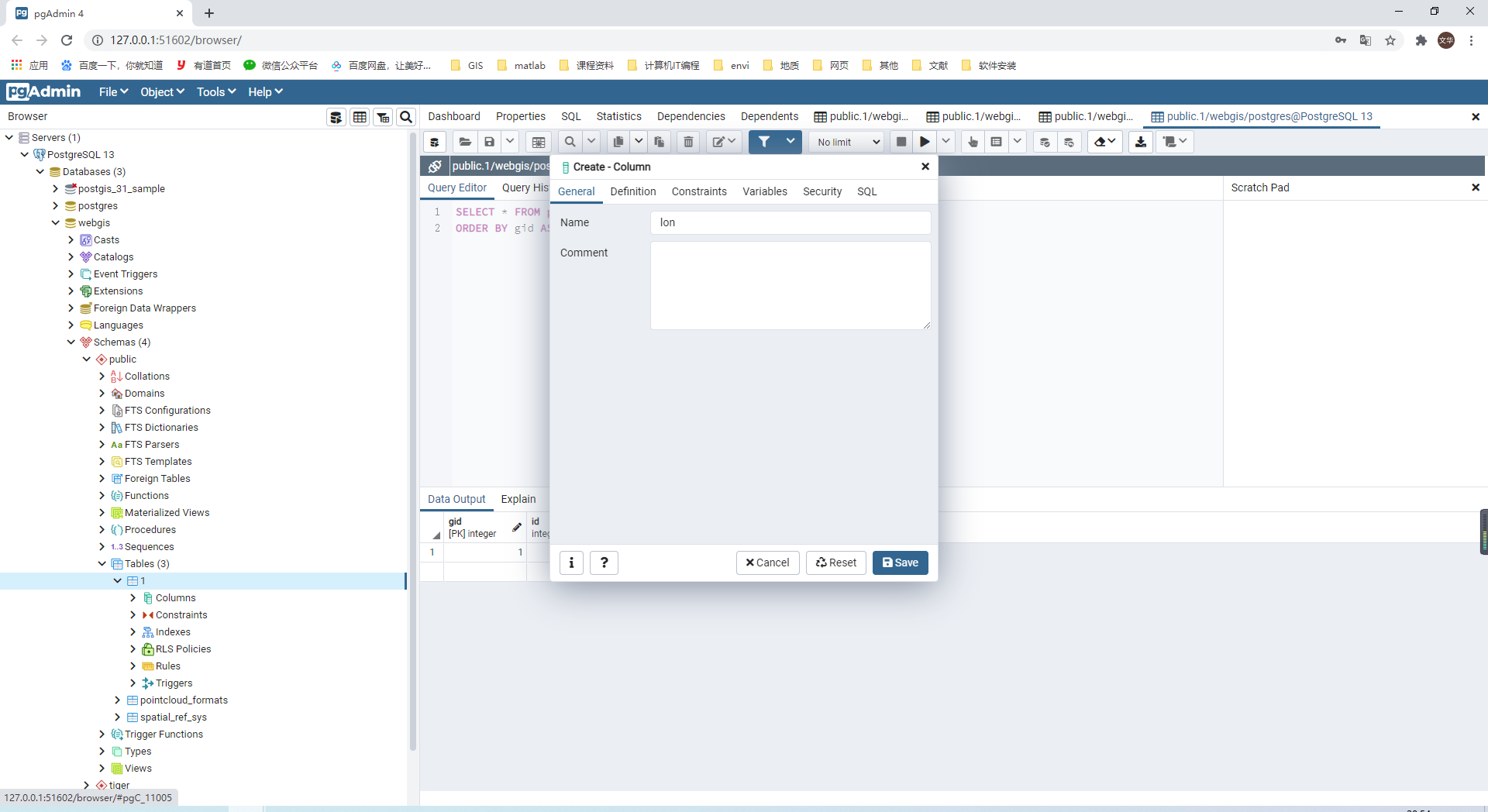1488x812 pixels.
Task: Switch to the Definition tab in dialog
Action: (x=632, y=191)
